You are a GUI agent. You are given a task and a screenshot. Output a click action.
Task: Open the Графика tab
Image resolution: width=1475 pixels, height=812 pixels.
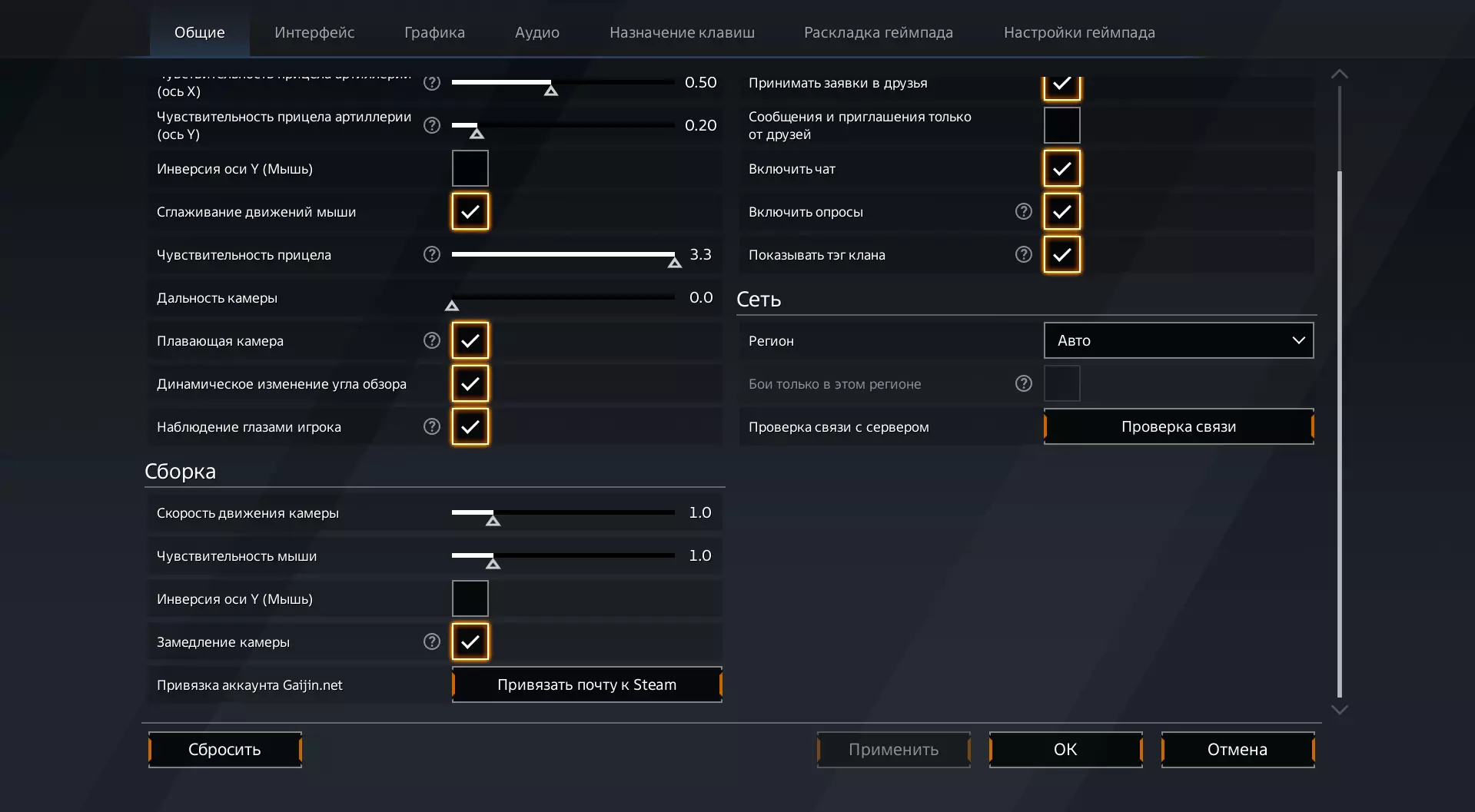(x=434, y=32)
